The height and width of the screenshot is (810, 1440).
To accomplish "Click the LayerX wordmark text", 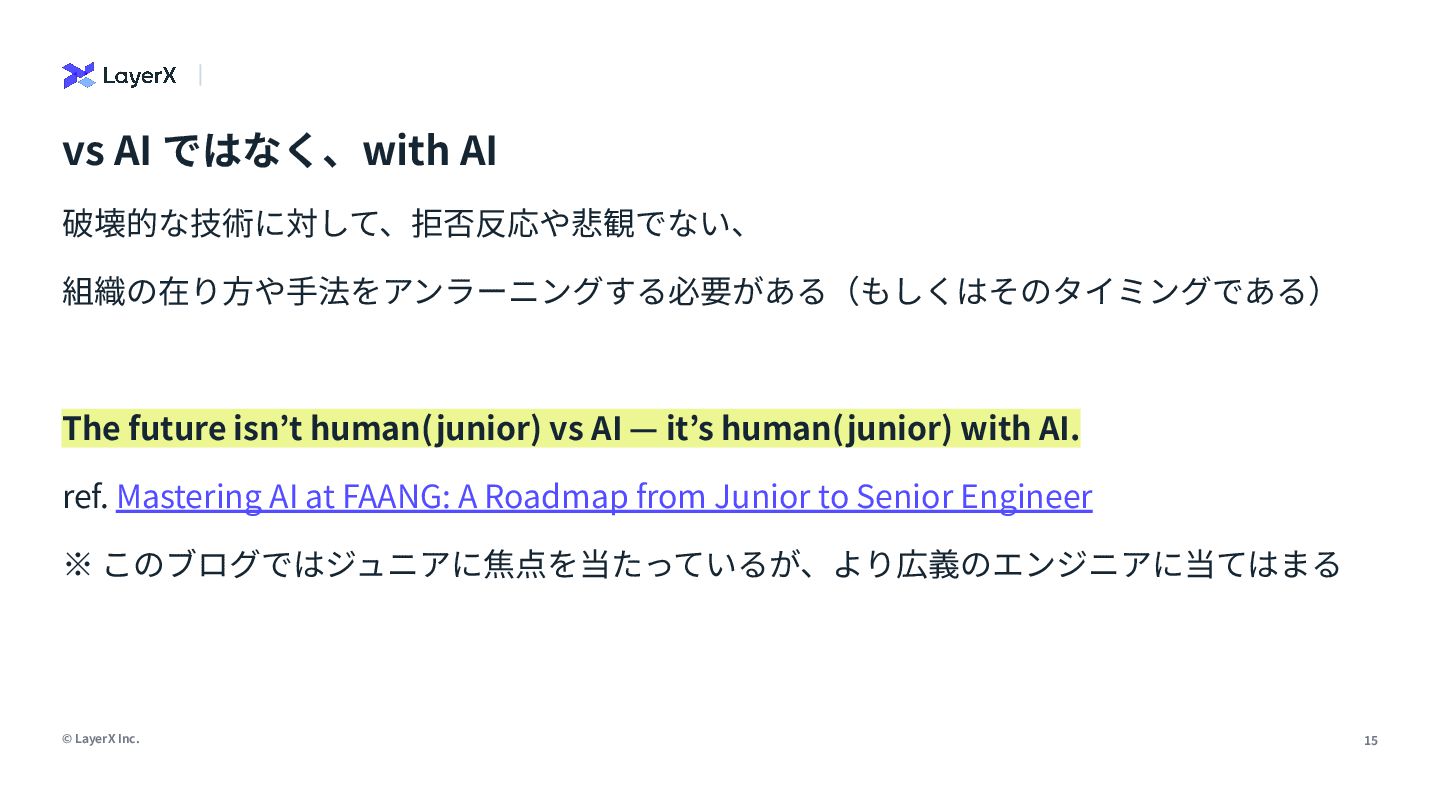I will click(139, 76).
